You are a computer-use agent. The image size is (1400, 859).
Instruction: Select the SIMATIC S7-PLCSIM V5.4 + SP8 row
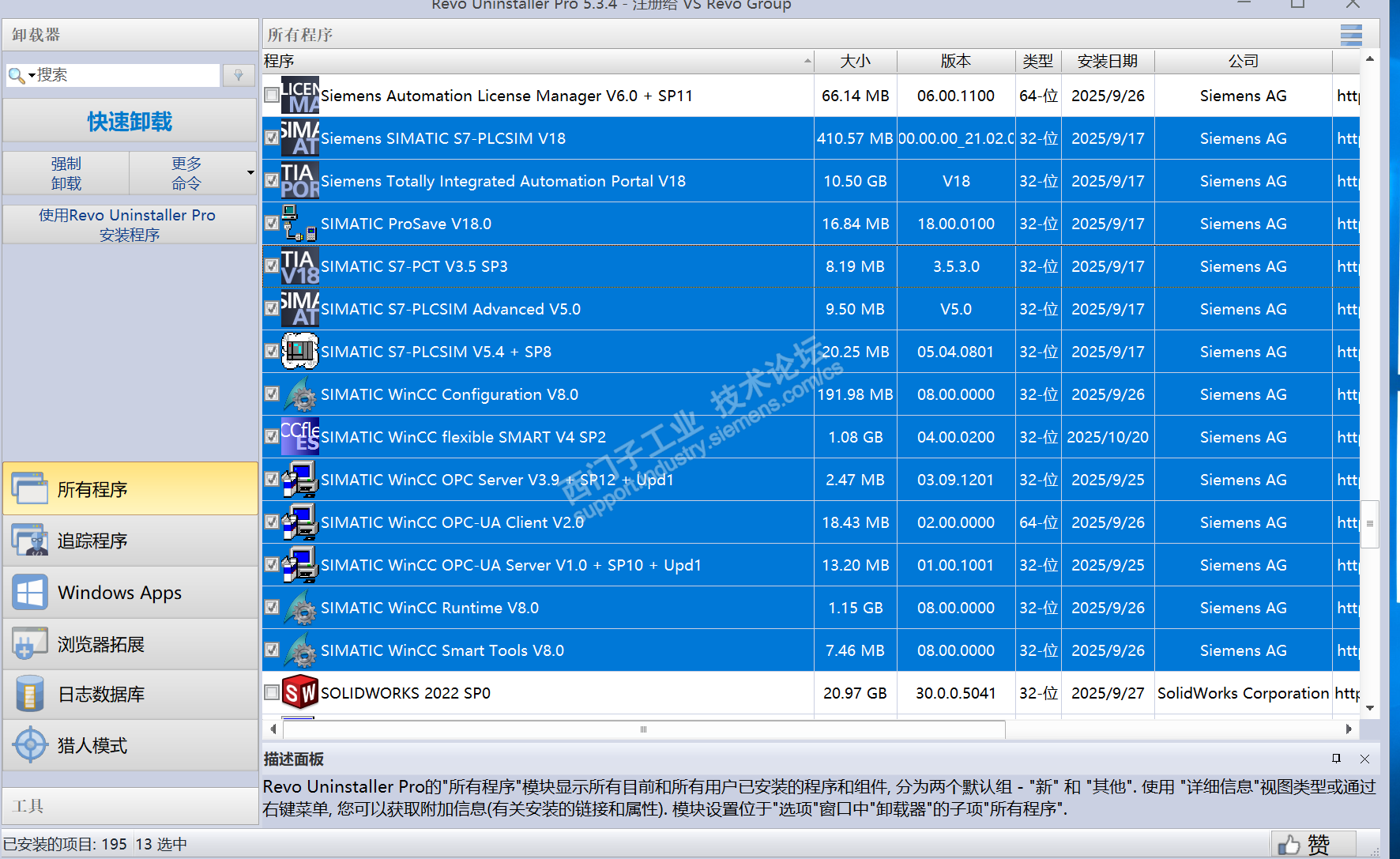coord(811,352)
